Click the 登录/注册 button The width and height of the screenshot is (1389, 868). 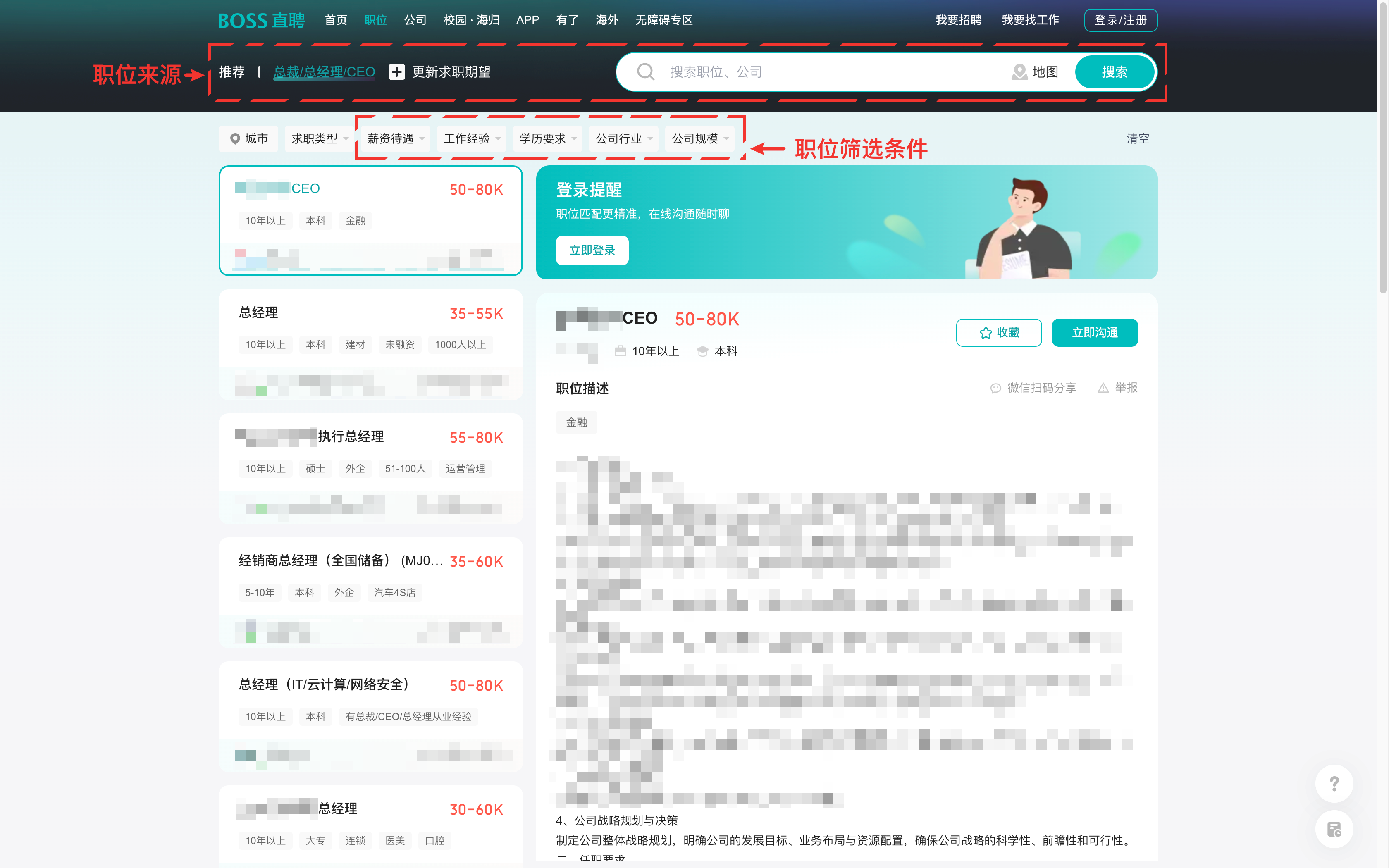coord(1120,21)
